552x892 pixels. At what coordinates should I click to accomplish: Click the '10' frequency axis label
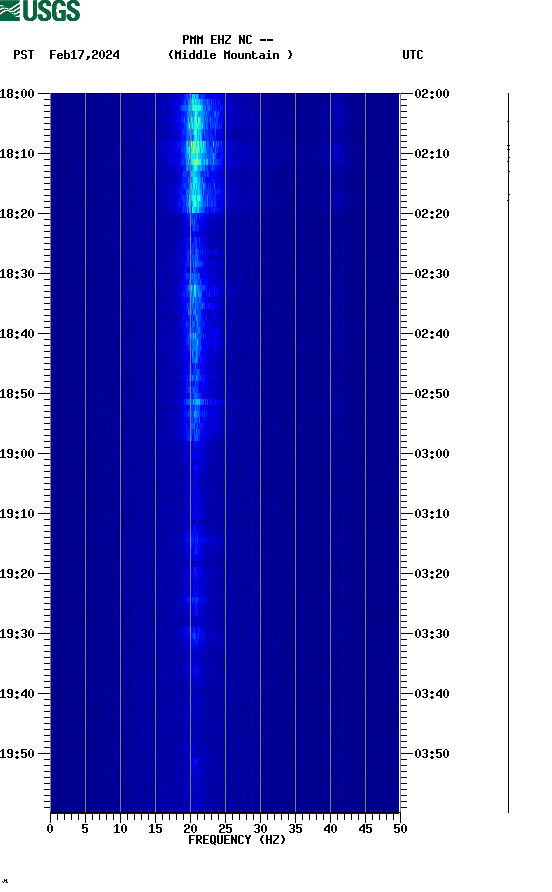tap(120, 829)
